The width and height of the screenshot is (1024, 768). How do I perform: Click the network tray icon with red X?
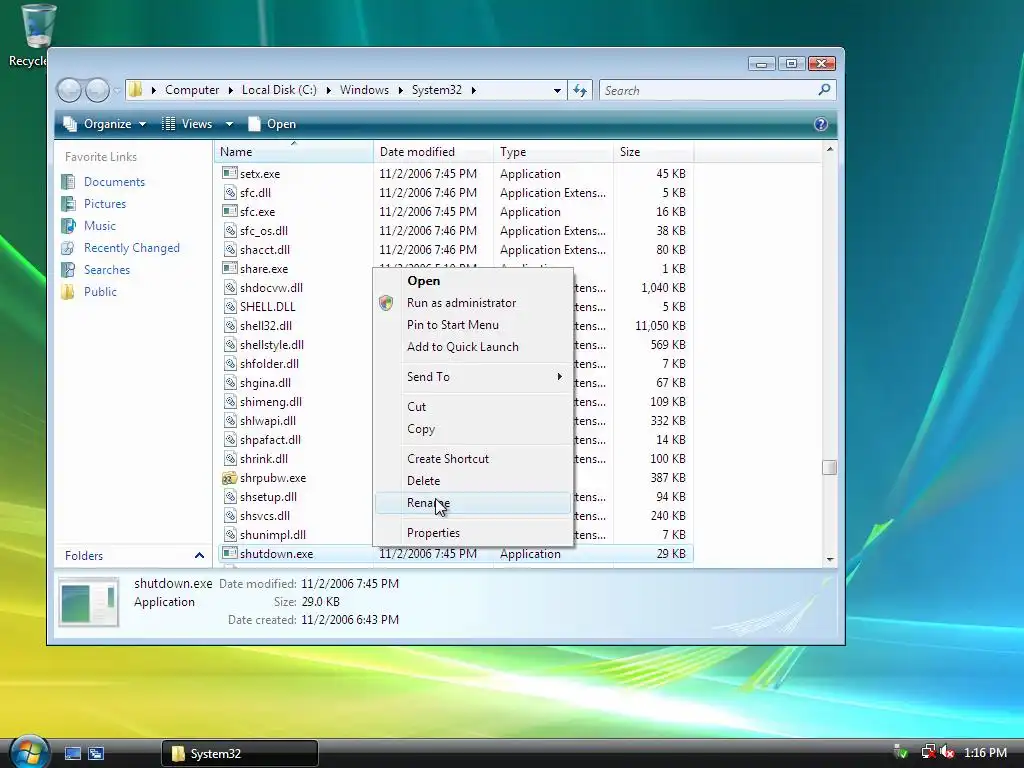928,752
